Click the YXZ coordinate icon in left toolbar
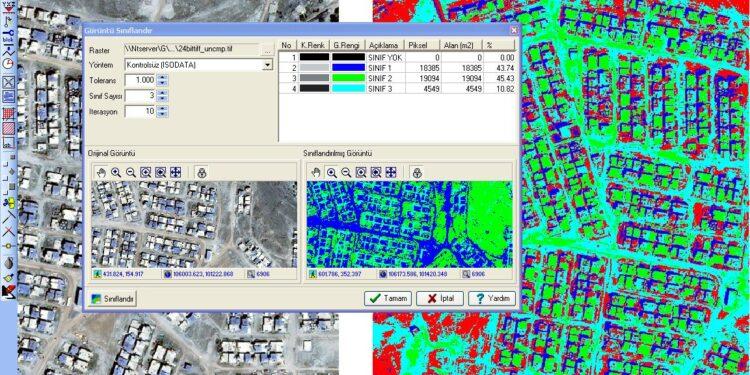 [x=8, y=7]
